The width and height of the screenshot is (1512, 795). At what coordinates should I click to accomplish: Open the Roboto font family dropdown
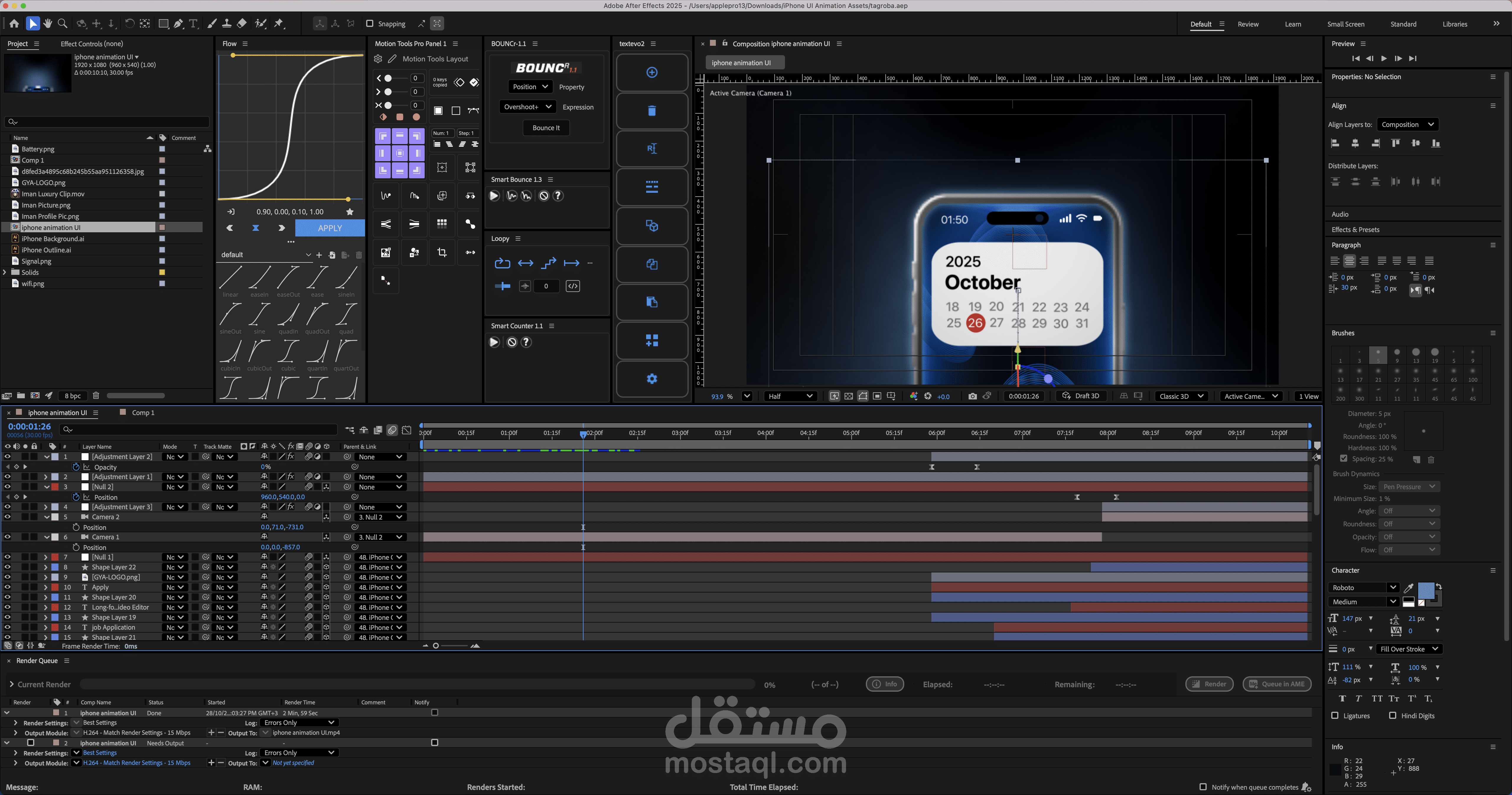1364,588
